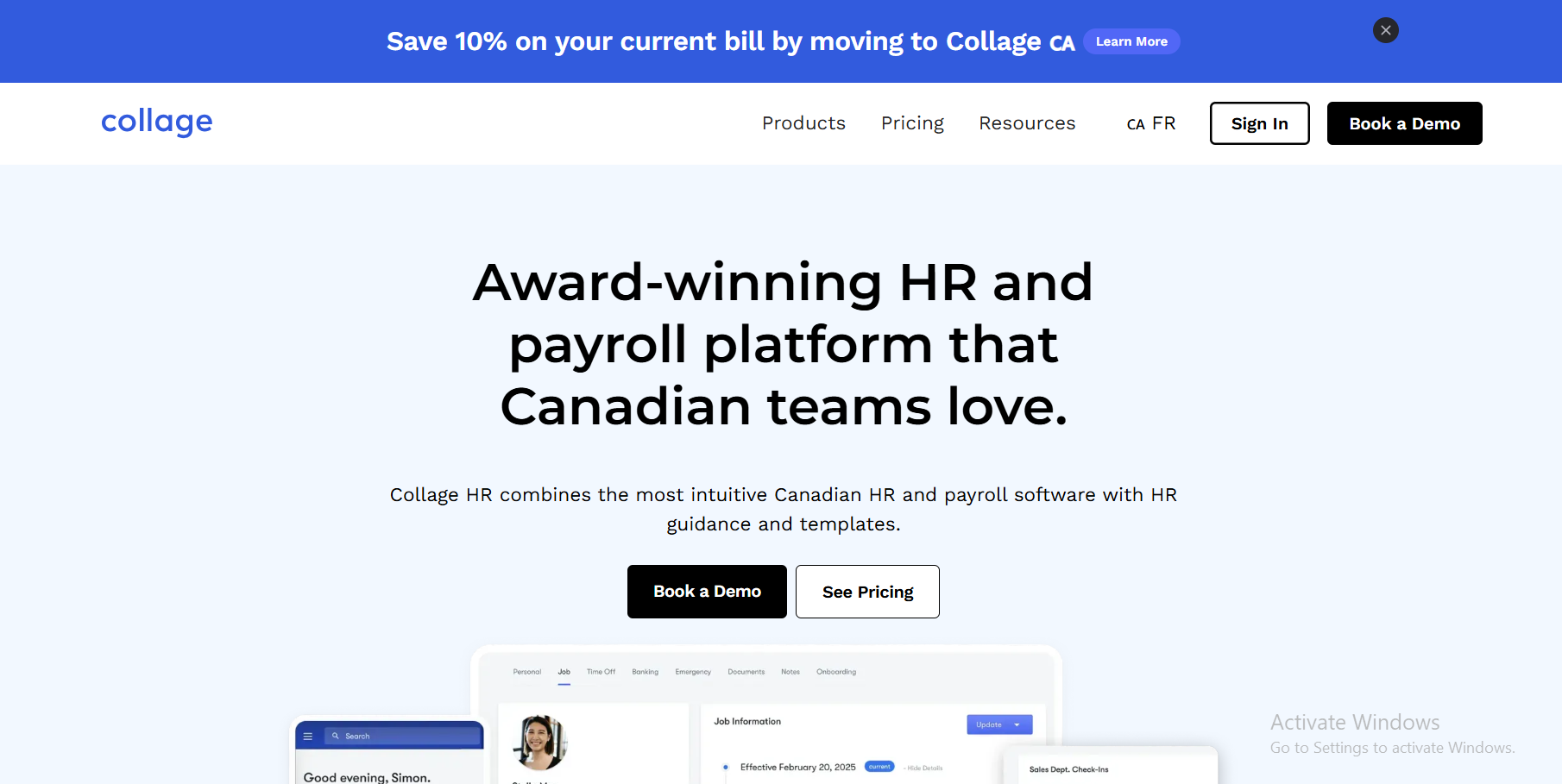Click the profile photo in the Job preview
This screenshot has width=1562, height=784.
coord(539,743)
